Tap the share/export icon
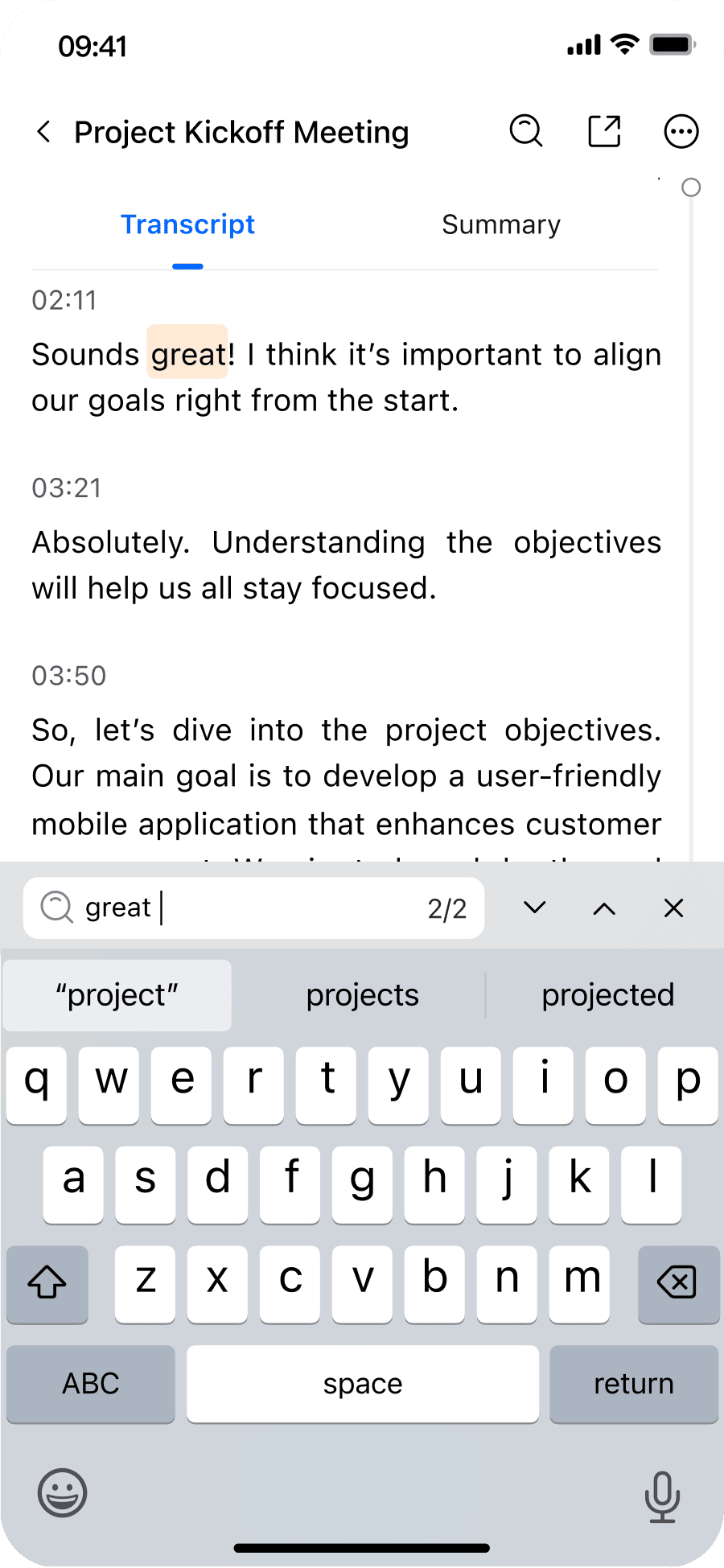The height and width of the screenshot is (1568, 724). (604, 131)
